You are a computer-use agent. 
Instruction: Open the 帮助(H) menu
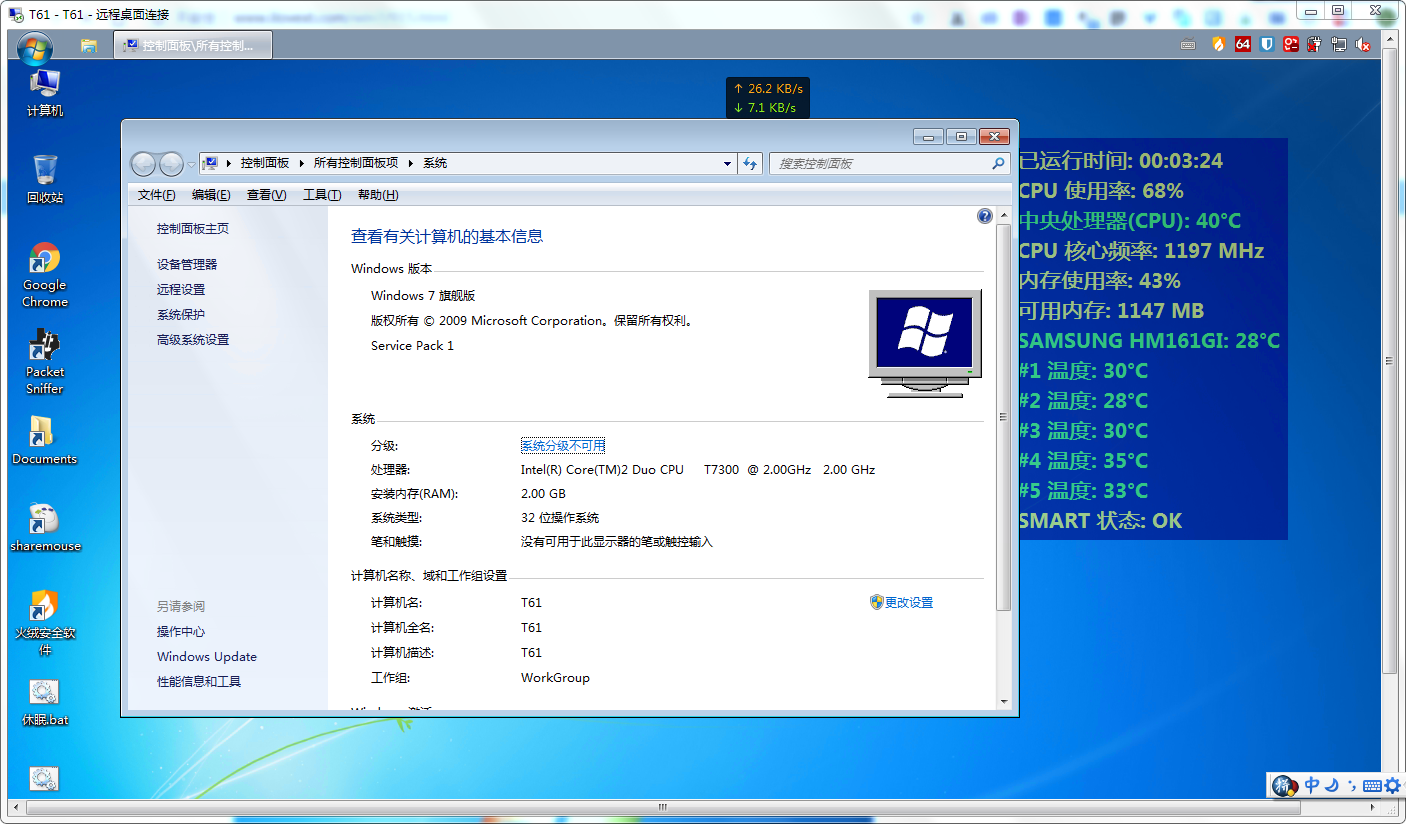tap(378, 195)
